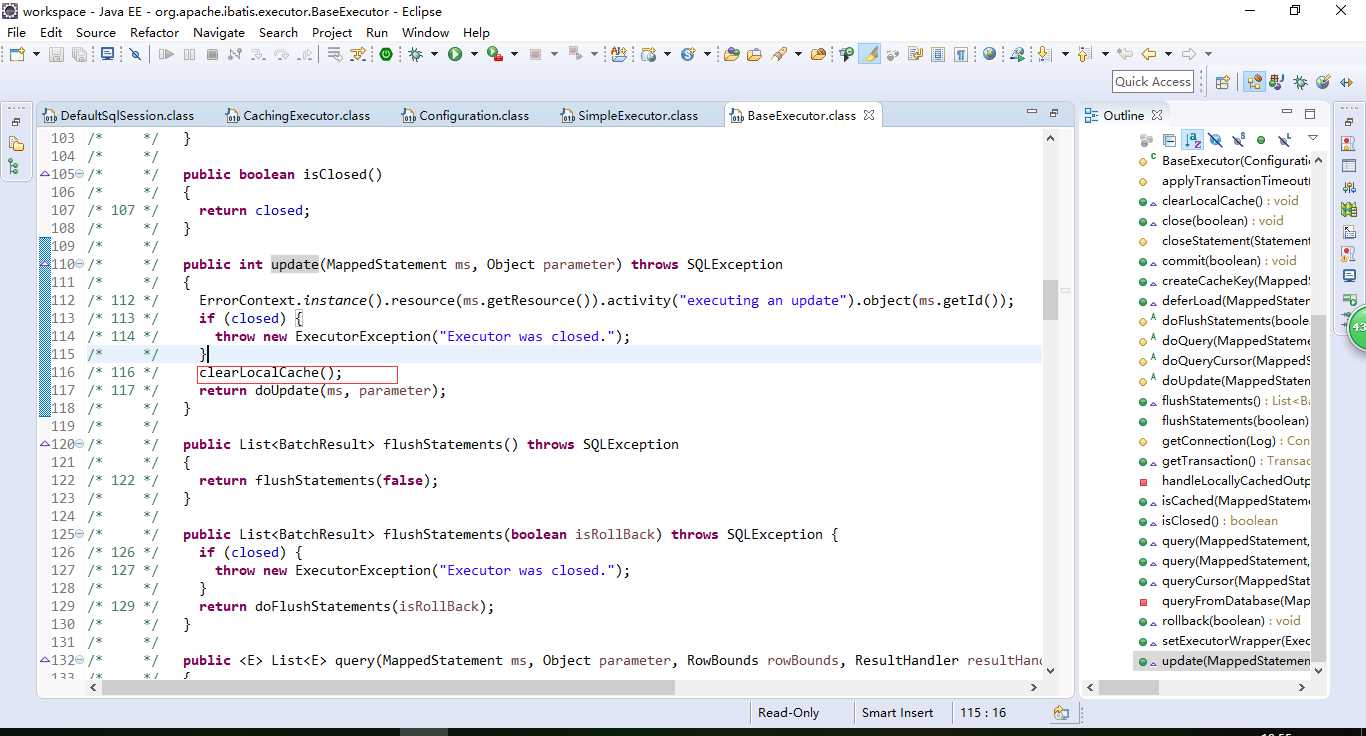
Task: Click the Next Annotation arrow icon
Action: (x=1045, y=54)
